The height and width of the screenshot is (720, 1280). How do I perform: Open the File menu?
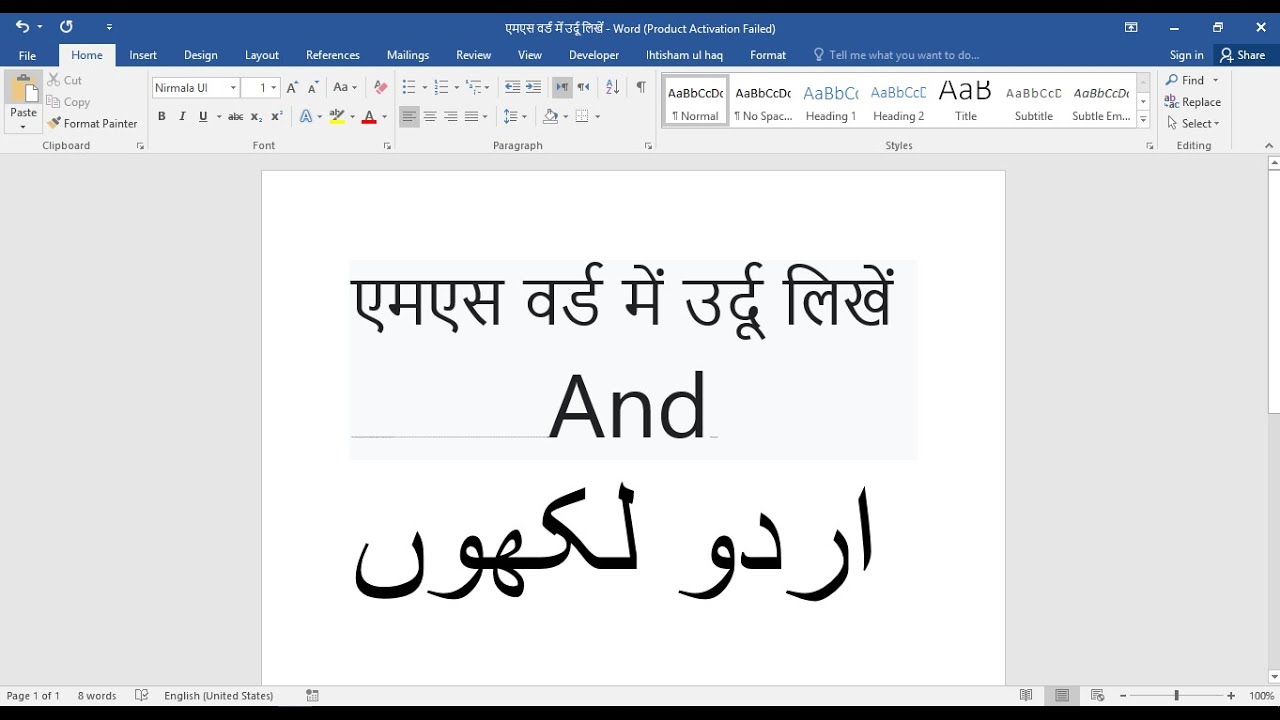[x=27, y=55]
